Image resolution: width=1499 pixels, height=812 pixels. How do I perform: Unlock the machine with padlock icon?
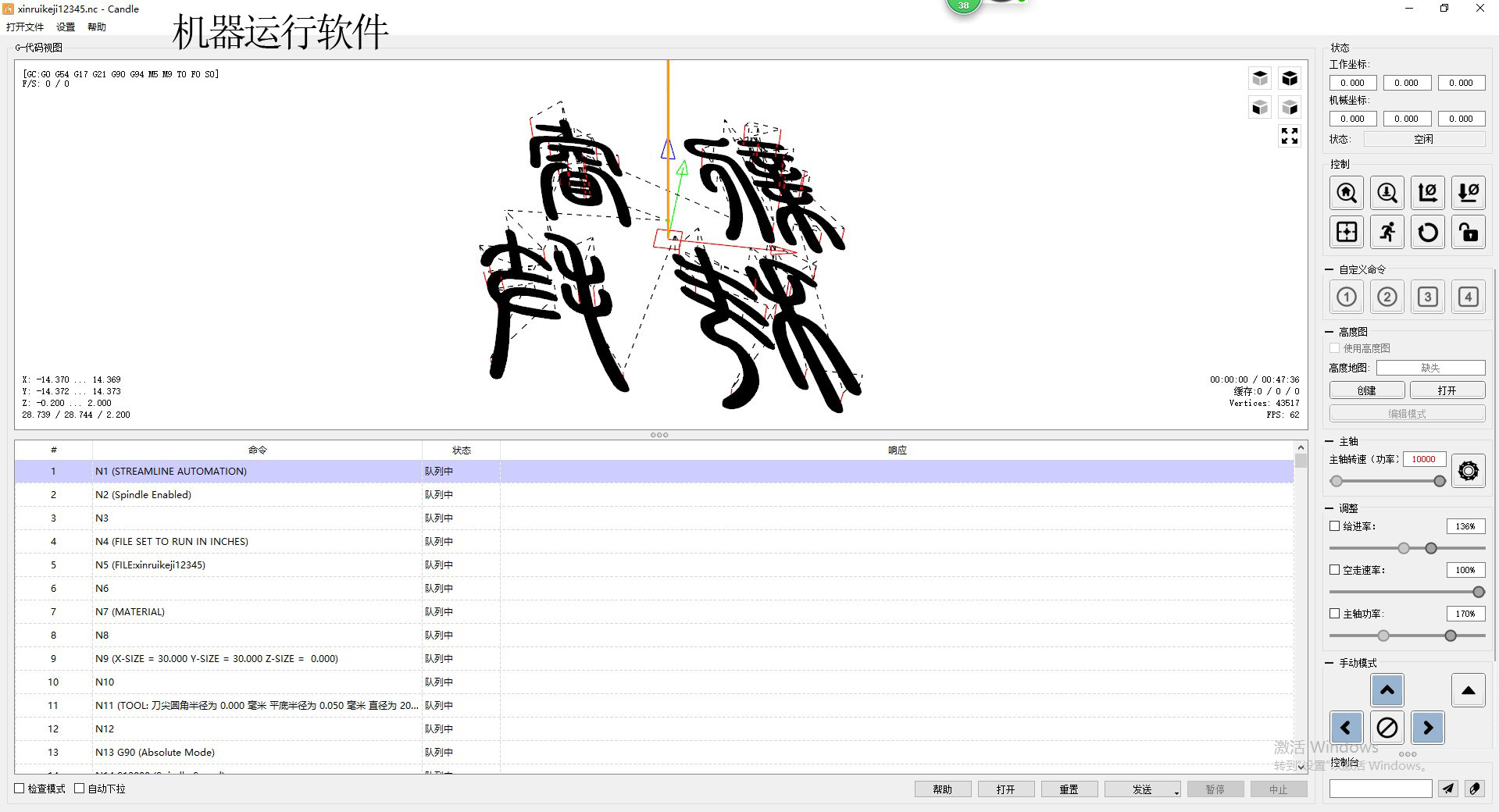pos(1469,232)
